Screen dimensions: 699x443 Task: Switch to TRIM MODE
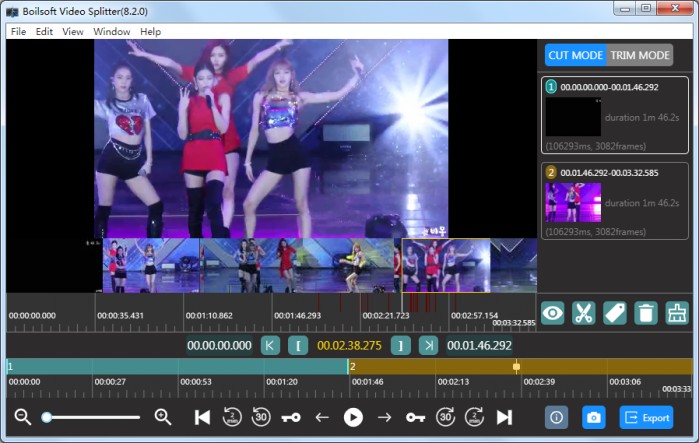[640, 55]
